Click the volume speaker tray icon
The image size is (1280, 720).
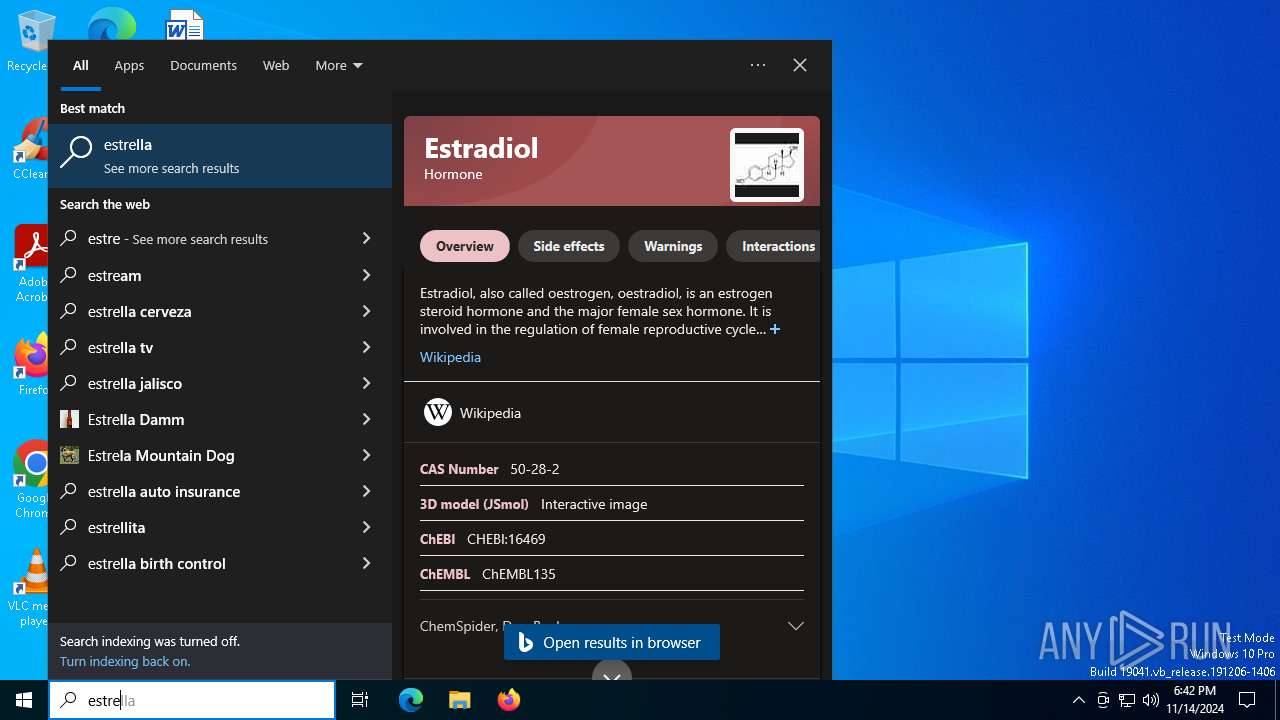click(1151, 700)
